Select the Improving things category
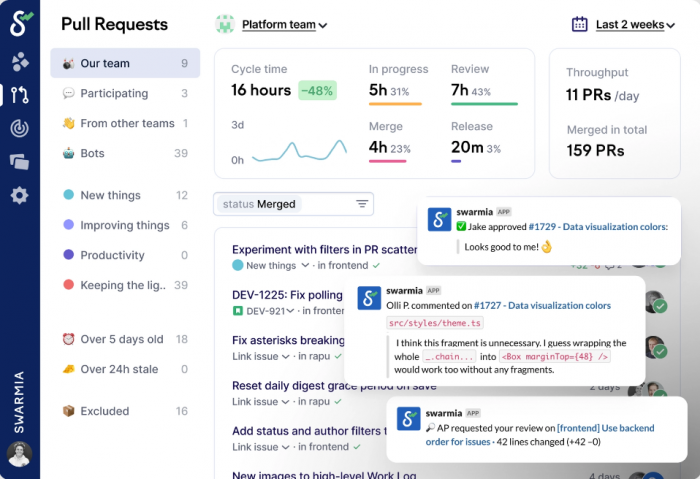This screenshot has height=479, width=700. click(x=125, y=225)
